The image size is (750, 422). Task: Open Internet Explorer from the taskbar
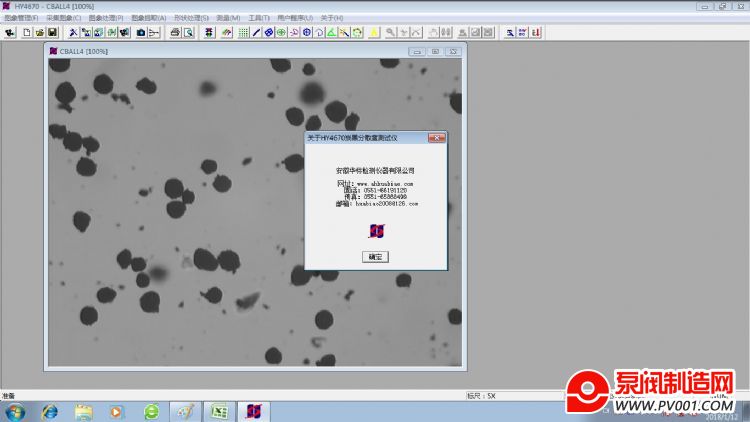50,411
